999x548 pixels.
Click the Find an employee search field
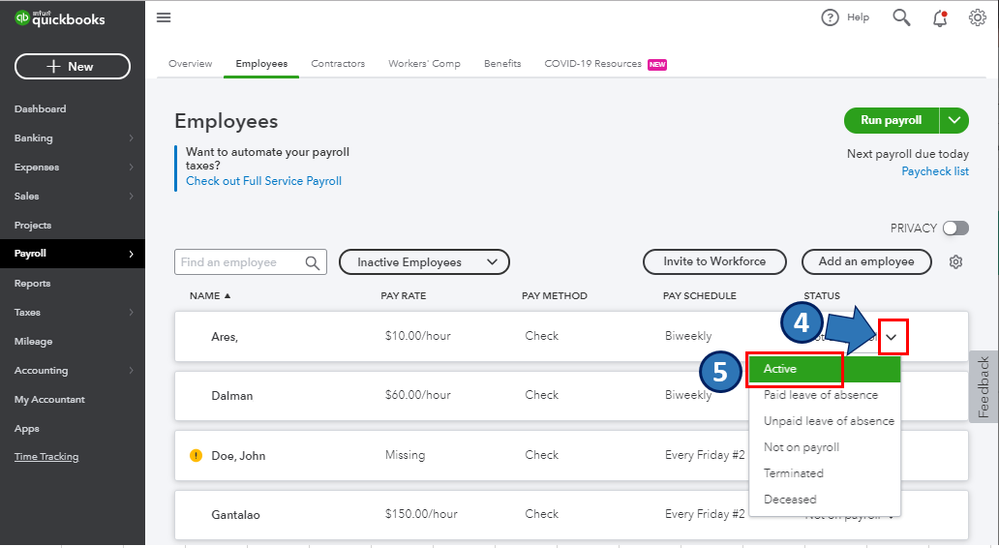tap(240, 262)
